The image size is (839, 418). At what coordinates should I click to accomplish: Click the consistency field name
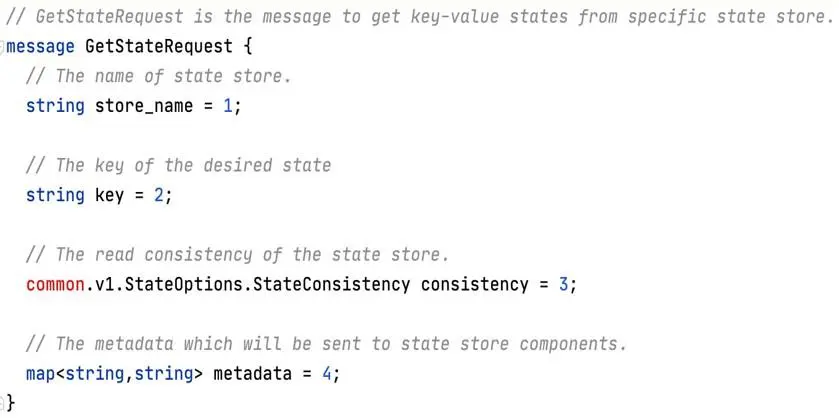(475, 284)
